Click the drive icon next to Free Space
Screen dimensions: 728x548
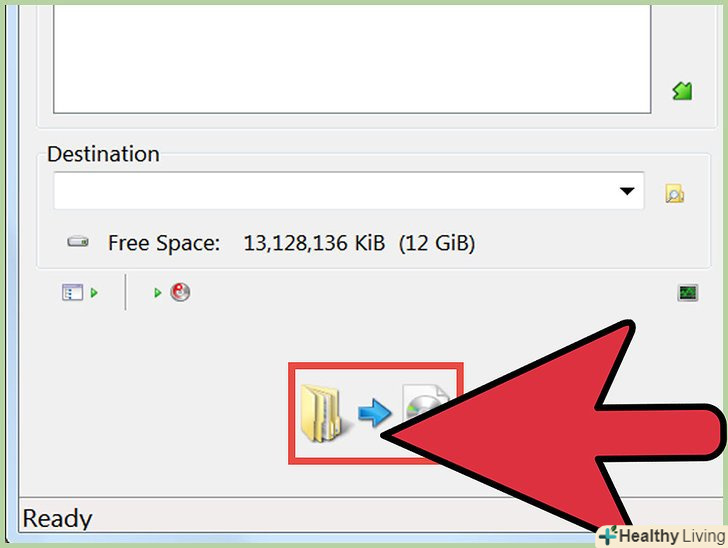pyautogui.click(x=78, y=242)
